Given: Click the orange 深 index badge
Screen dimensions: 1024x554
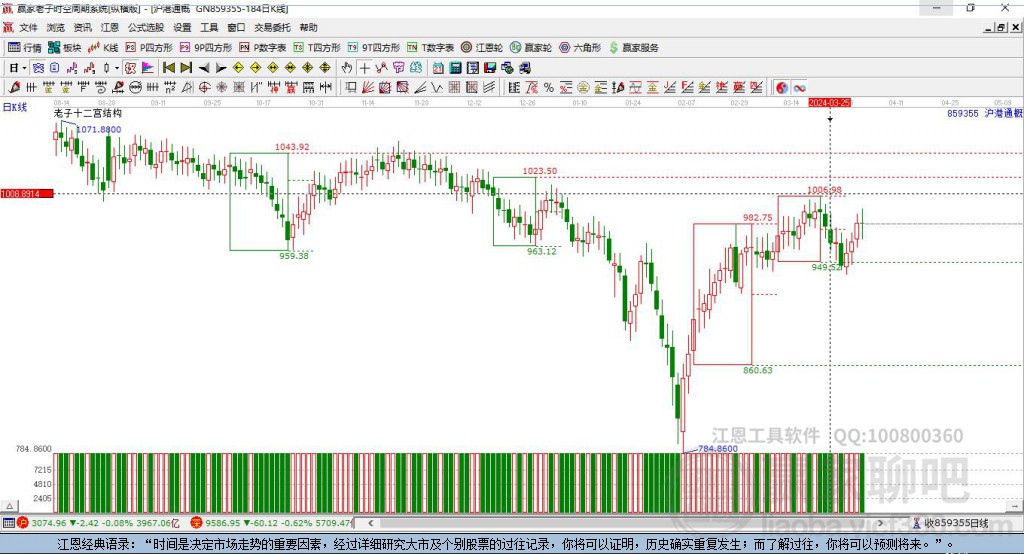Looking at the screenshot, I should 197,523.
